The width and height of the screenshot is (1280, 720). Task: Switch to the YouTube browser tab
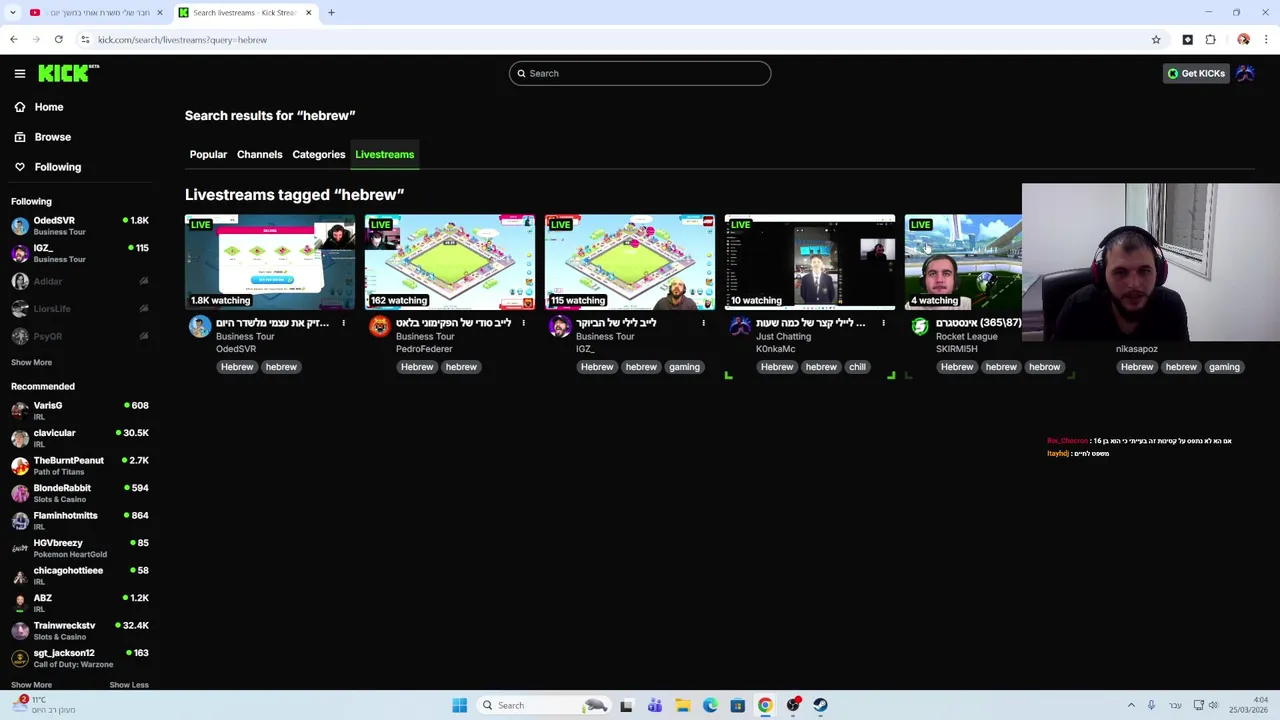[95, 13]
